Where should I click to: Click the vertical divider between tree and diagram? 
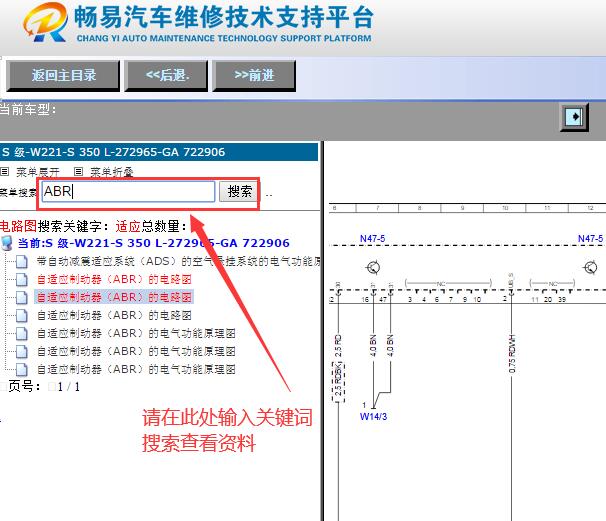[322, 331]
